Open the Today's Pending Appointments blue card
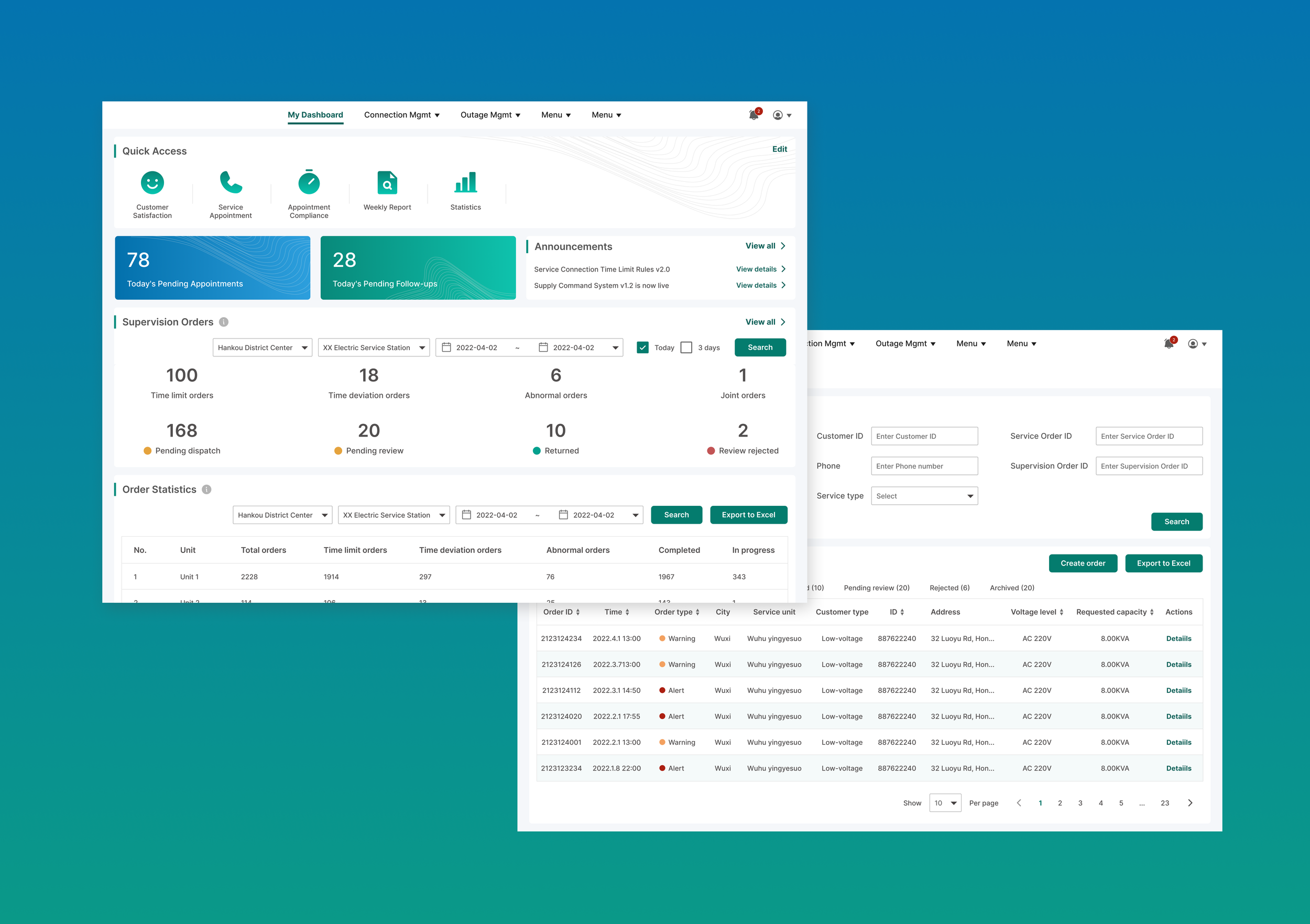1310x924 pixels. coord(212,268)
